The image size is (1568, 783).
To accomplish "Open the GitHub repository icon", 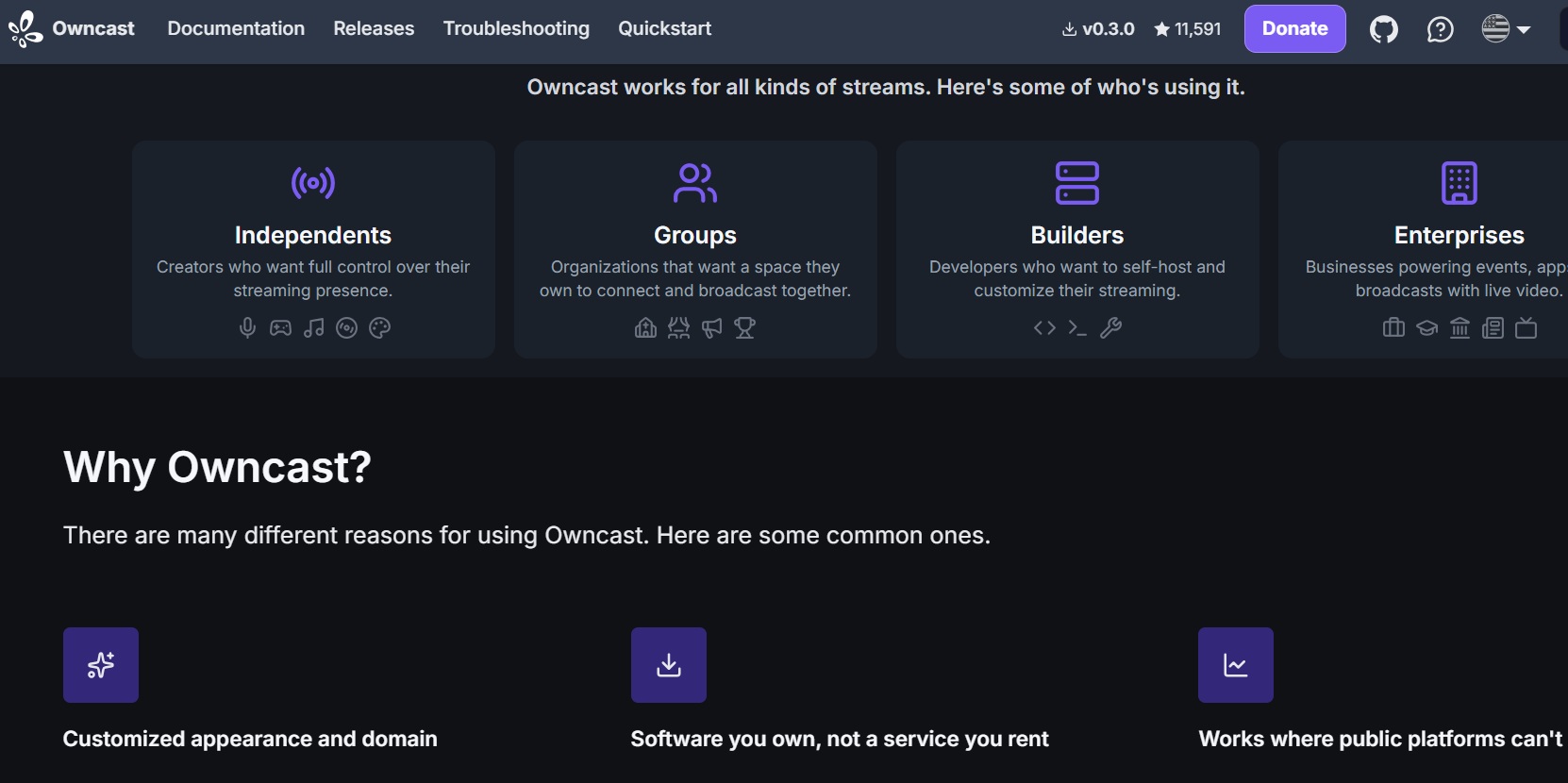I will (1384, 29).
